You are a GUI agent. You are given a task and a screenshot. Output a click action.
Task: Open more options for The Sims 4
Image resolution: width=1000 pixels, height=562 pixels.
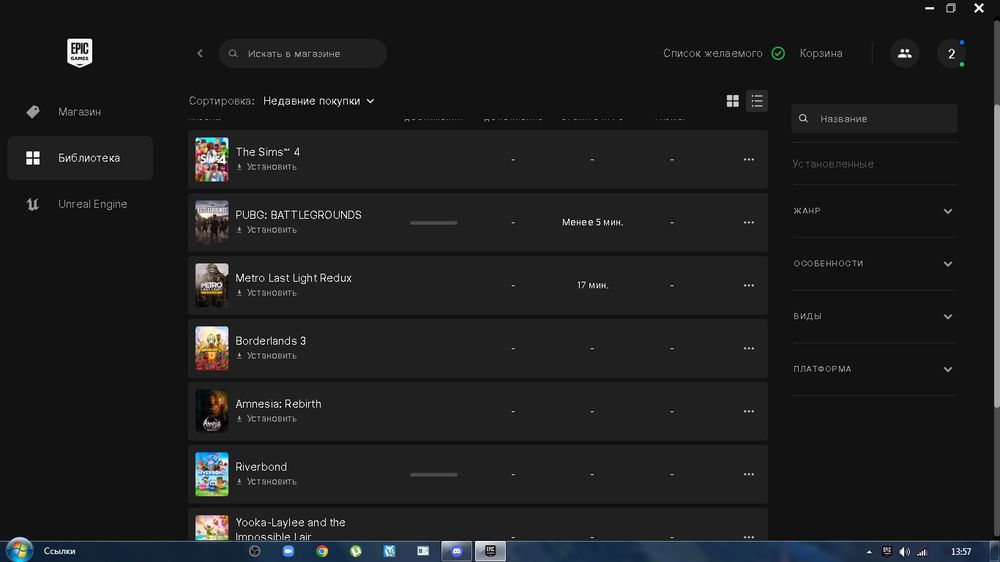coord(749,159)
